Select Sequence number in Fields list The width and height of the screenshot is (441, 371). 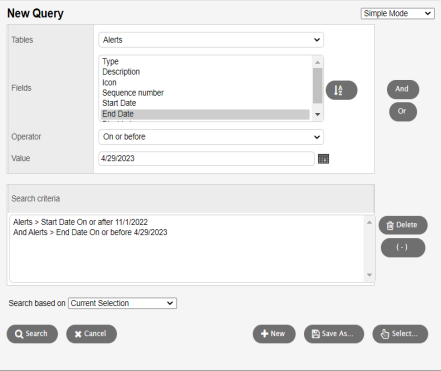[133, 93]
